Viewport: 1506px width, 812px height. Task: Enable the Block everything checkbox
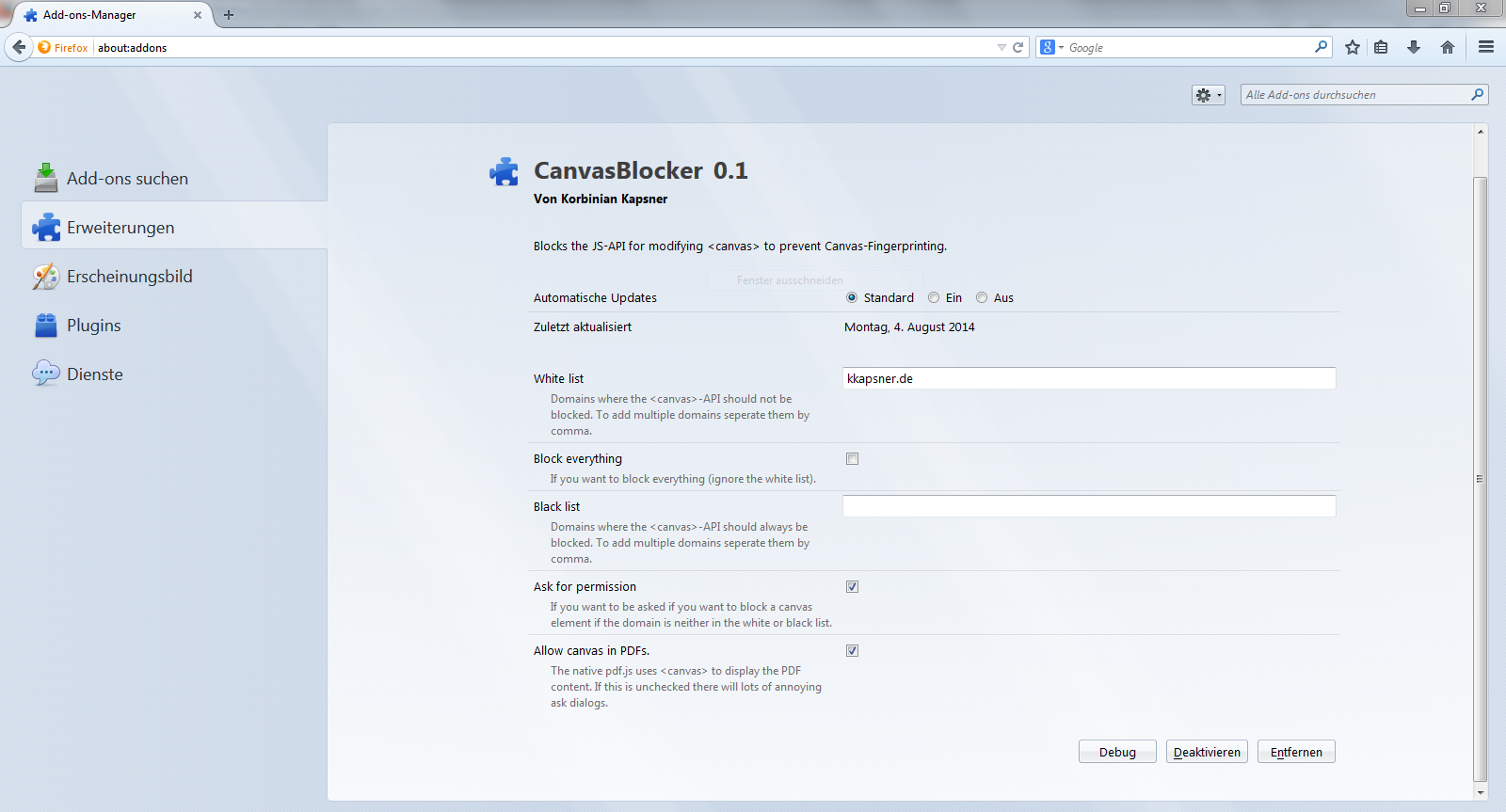pyautogui.click(x=853, y=459)
